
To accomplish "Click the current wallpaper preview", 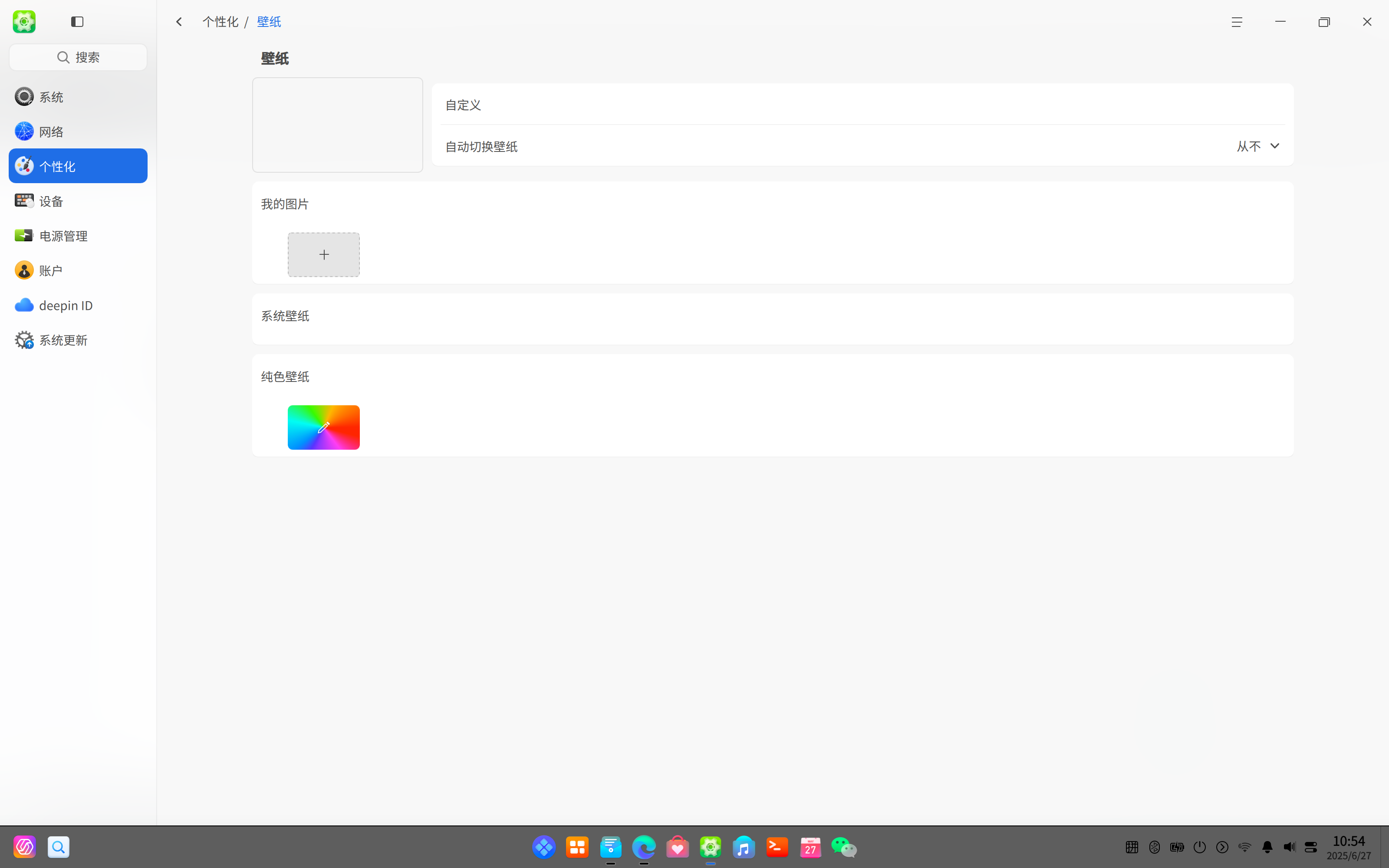I will [338, 125].
